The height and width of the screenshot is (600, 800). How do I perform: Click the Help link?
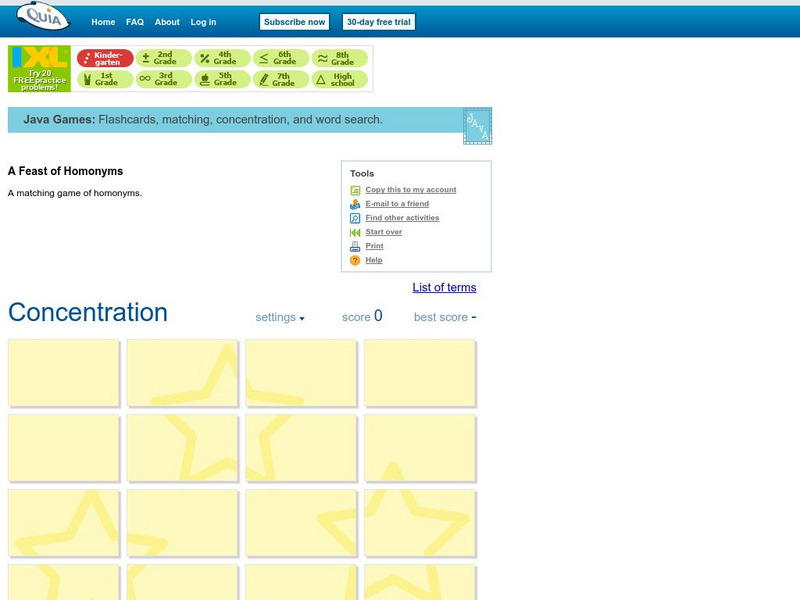373,260
